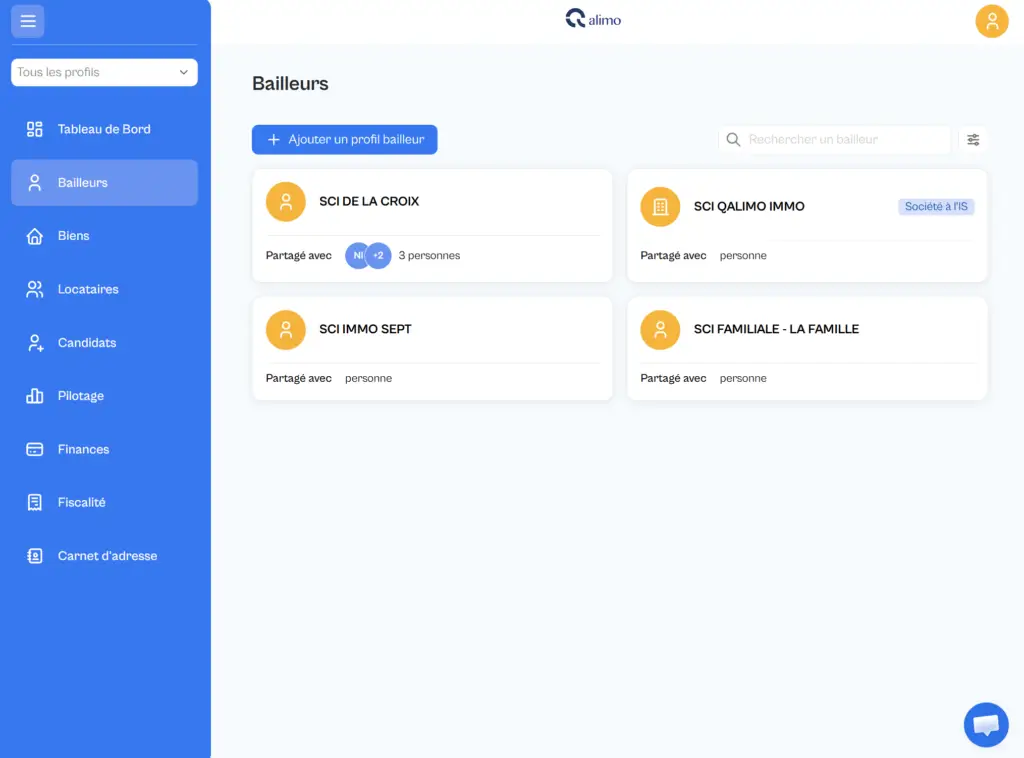Image resolution: width=1024 pixels, height=758 pixels.
Task: Go to Fiscalité section
Action: [x=104, y=502]
